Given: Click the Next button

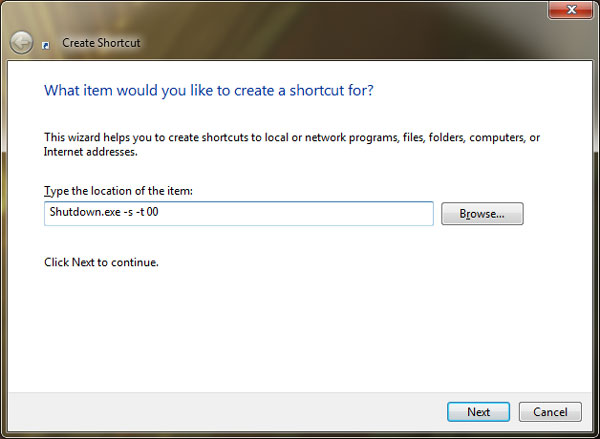Looking at the screenshot, I should [478, 412].
